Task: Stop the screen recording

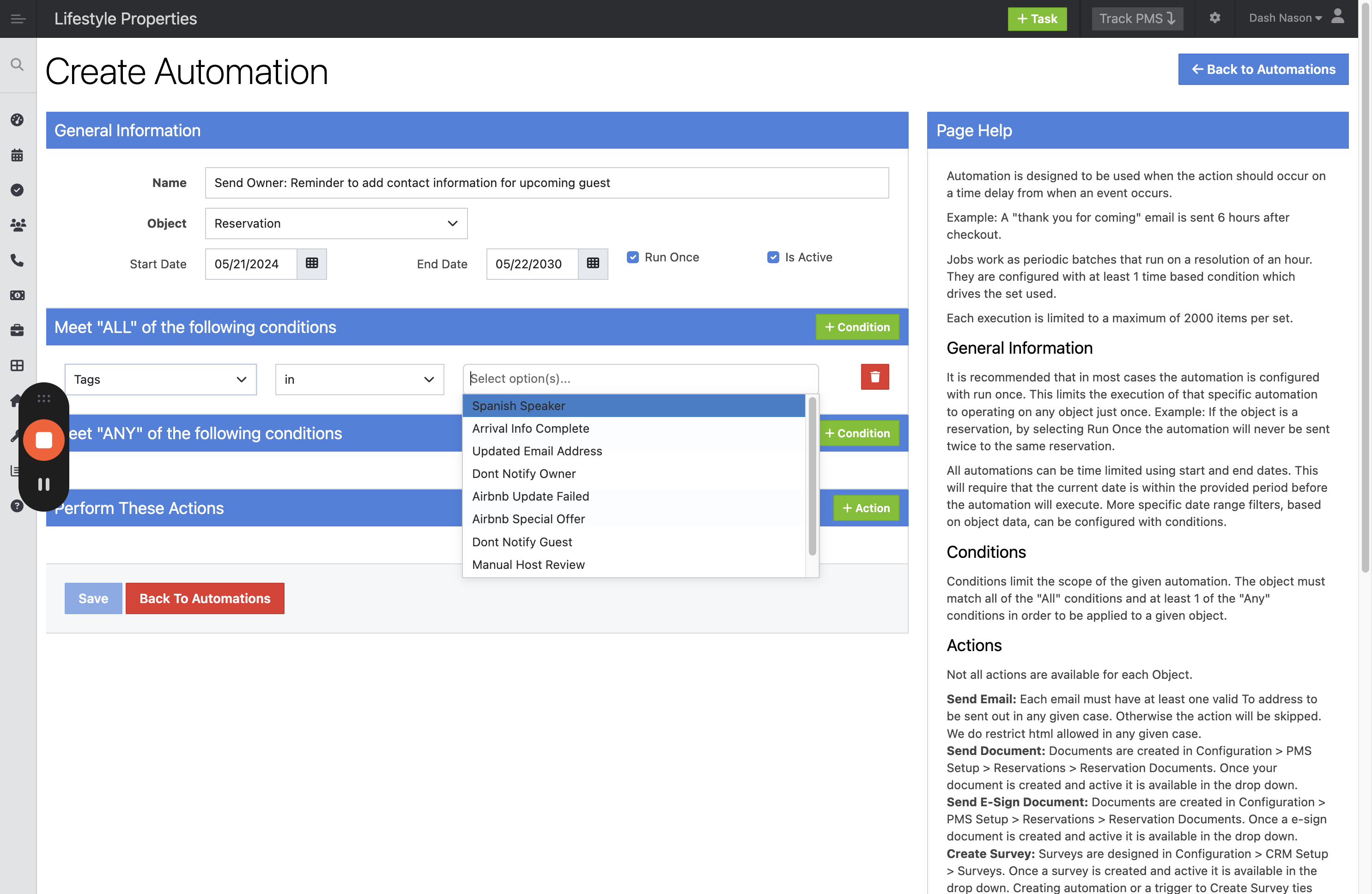Action: 44,441
